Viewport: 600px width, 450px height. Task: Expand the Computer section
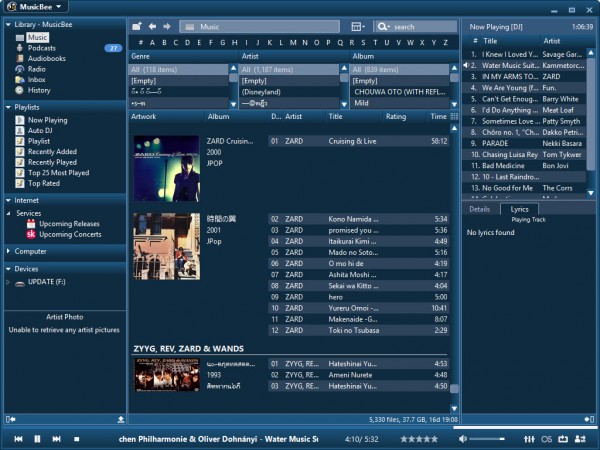tap(30, 251)
